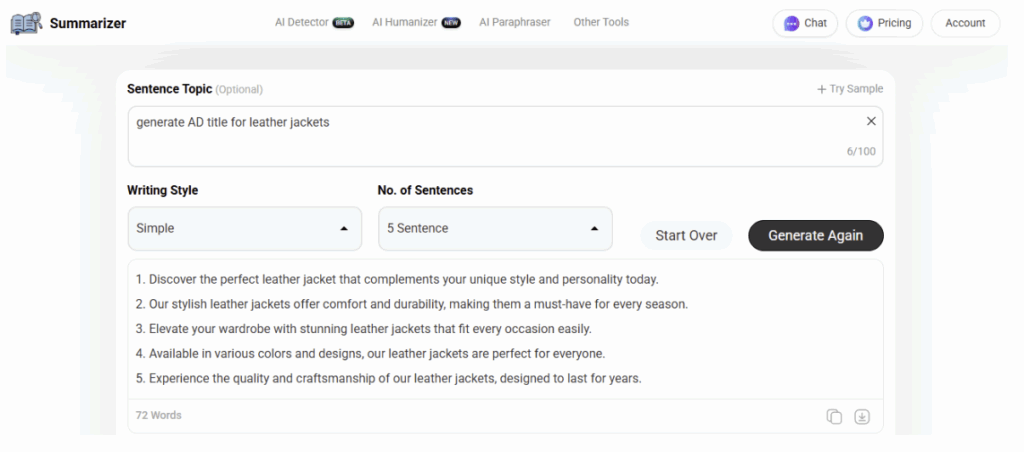Viewport: 1024px width, 452px height.
Task: Click the plus icon beside Try Sample
Action: click(822, 89)
